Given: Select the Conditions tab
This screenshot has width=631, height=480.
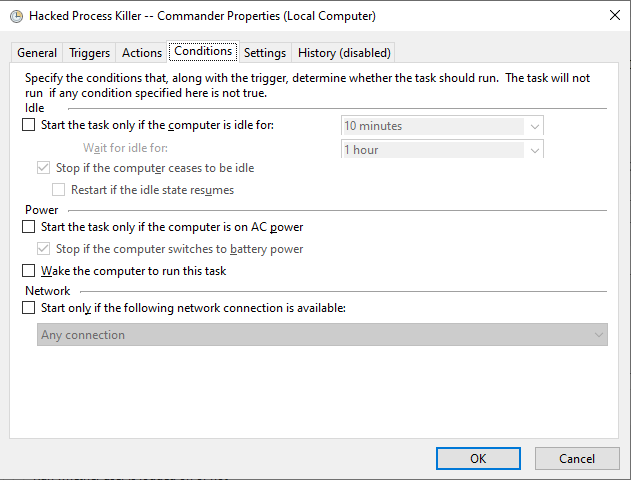Looking at the screenshot, I should [x=203, y=51].
